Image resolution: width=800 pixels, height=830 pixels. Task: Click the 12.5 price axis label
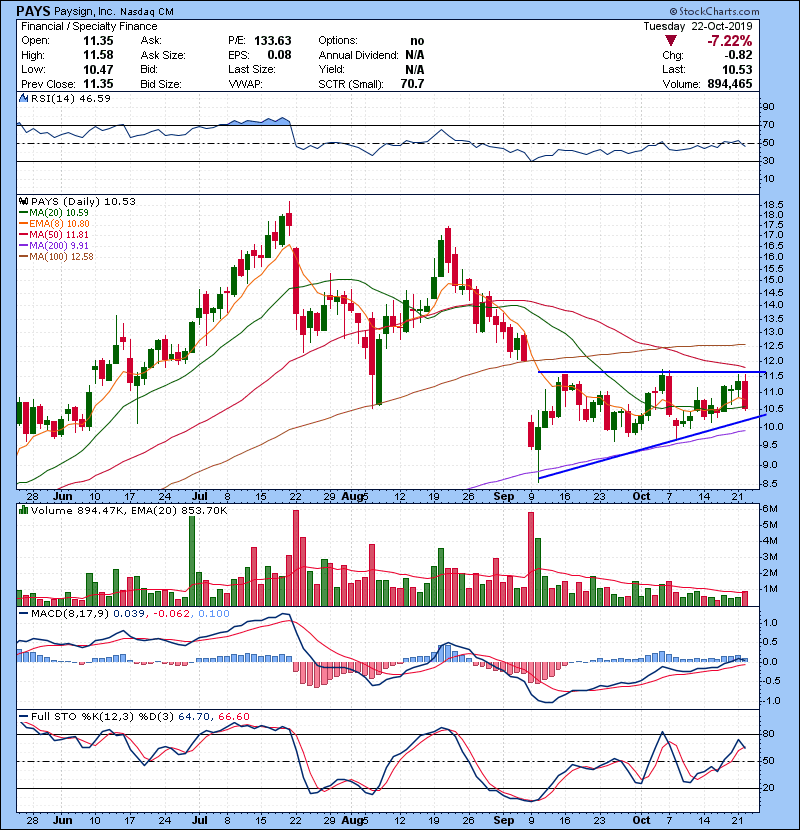[x=773, y=346]
